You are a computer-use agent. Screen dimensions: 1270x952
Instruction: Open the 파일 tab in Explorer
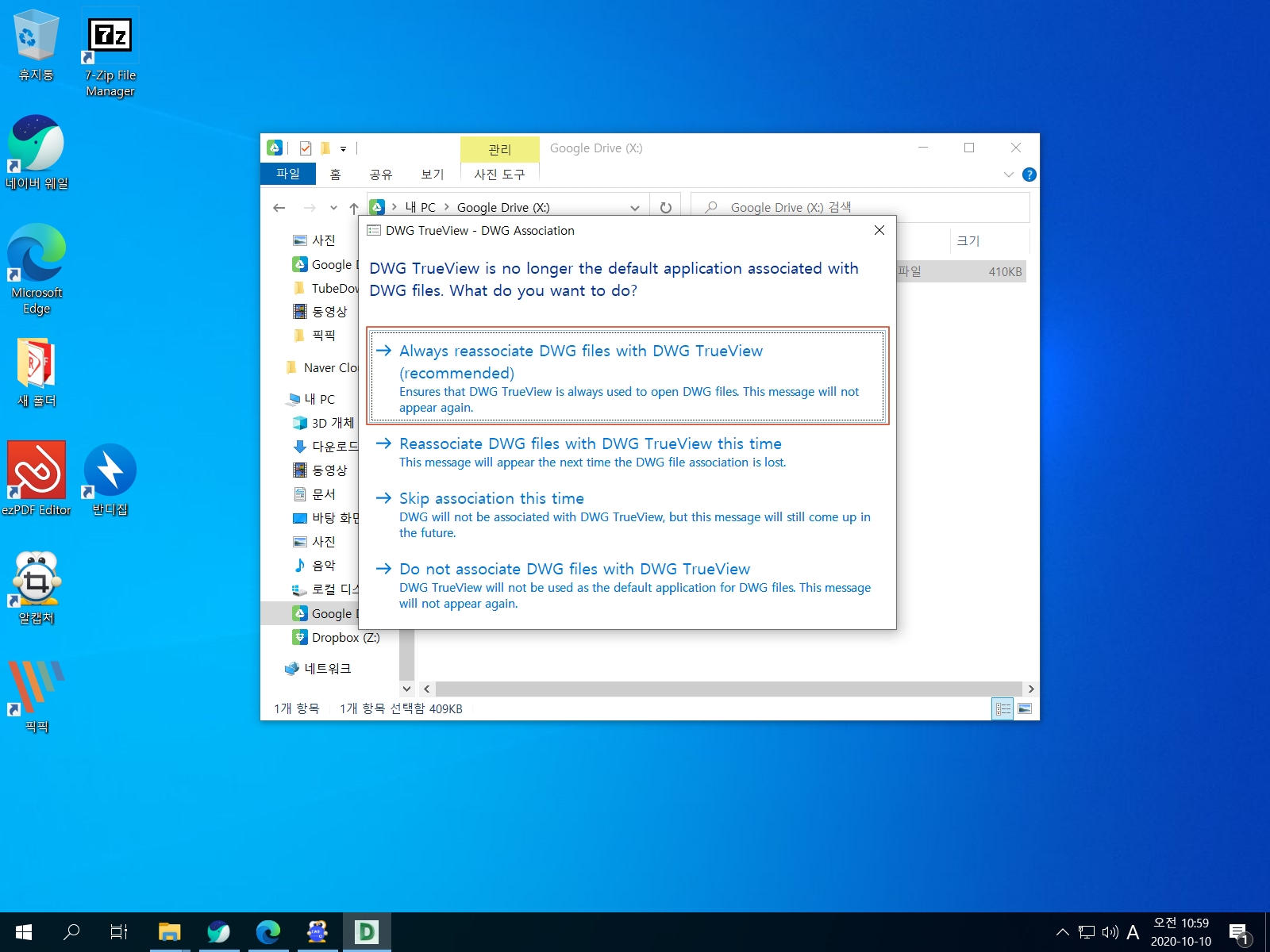coord(288,174)
